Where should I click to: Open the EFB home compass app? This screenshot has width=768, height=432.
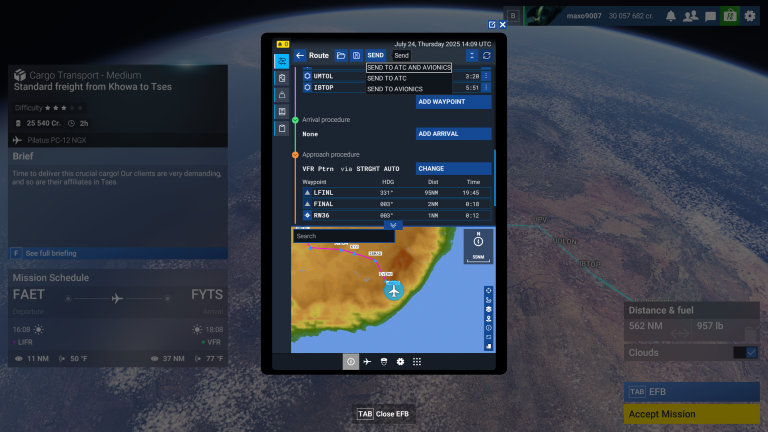[351, 361]
